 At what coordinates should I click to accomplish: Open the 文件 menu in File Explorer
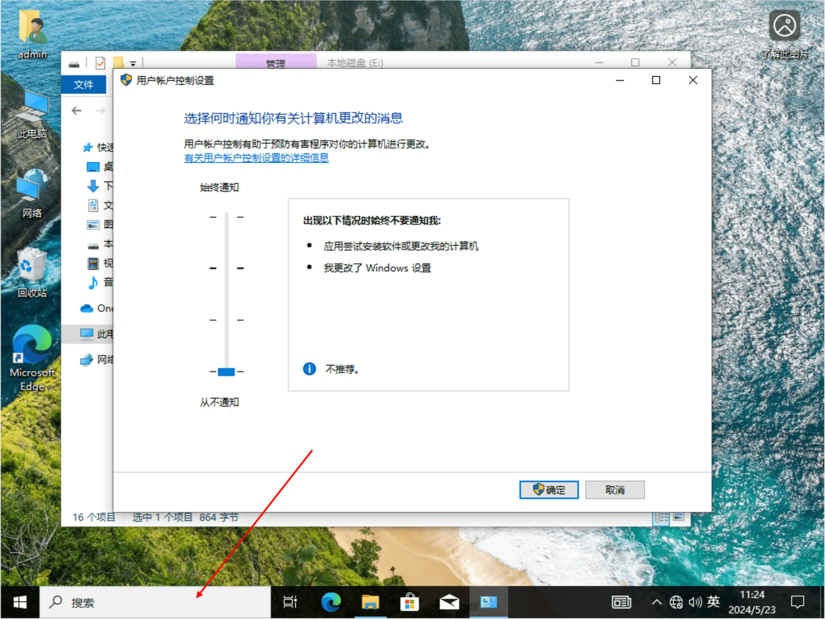[x=84, y=84]
